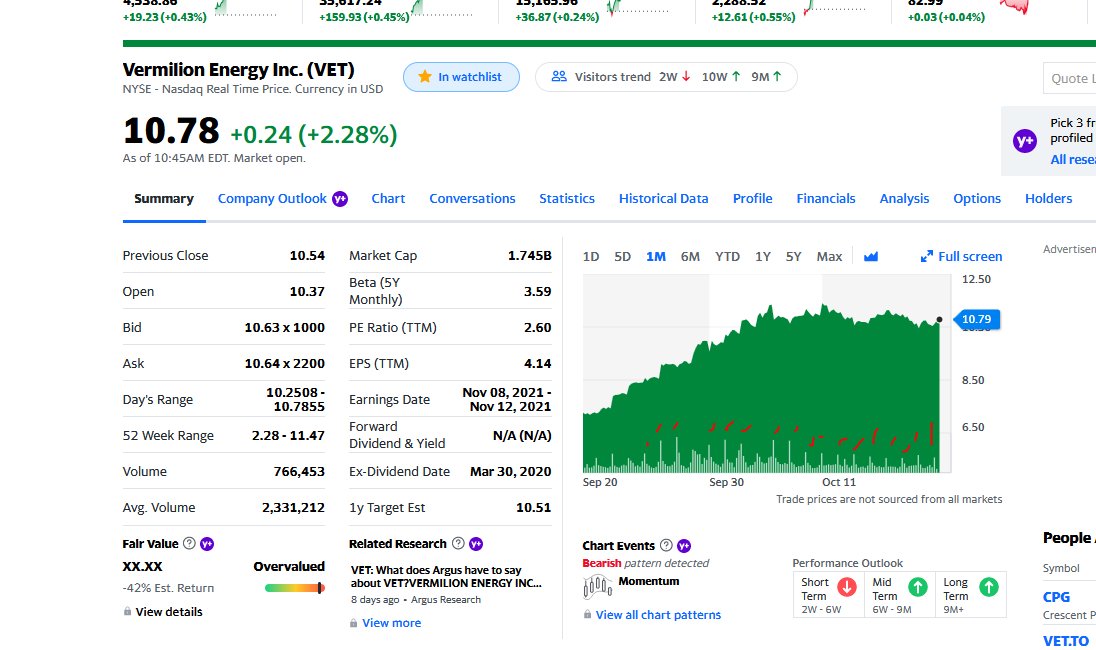Click Fair Value Y+ premium badge
The image size is (1096, 650).
[x=207, y=544]
